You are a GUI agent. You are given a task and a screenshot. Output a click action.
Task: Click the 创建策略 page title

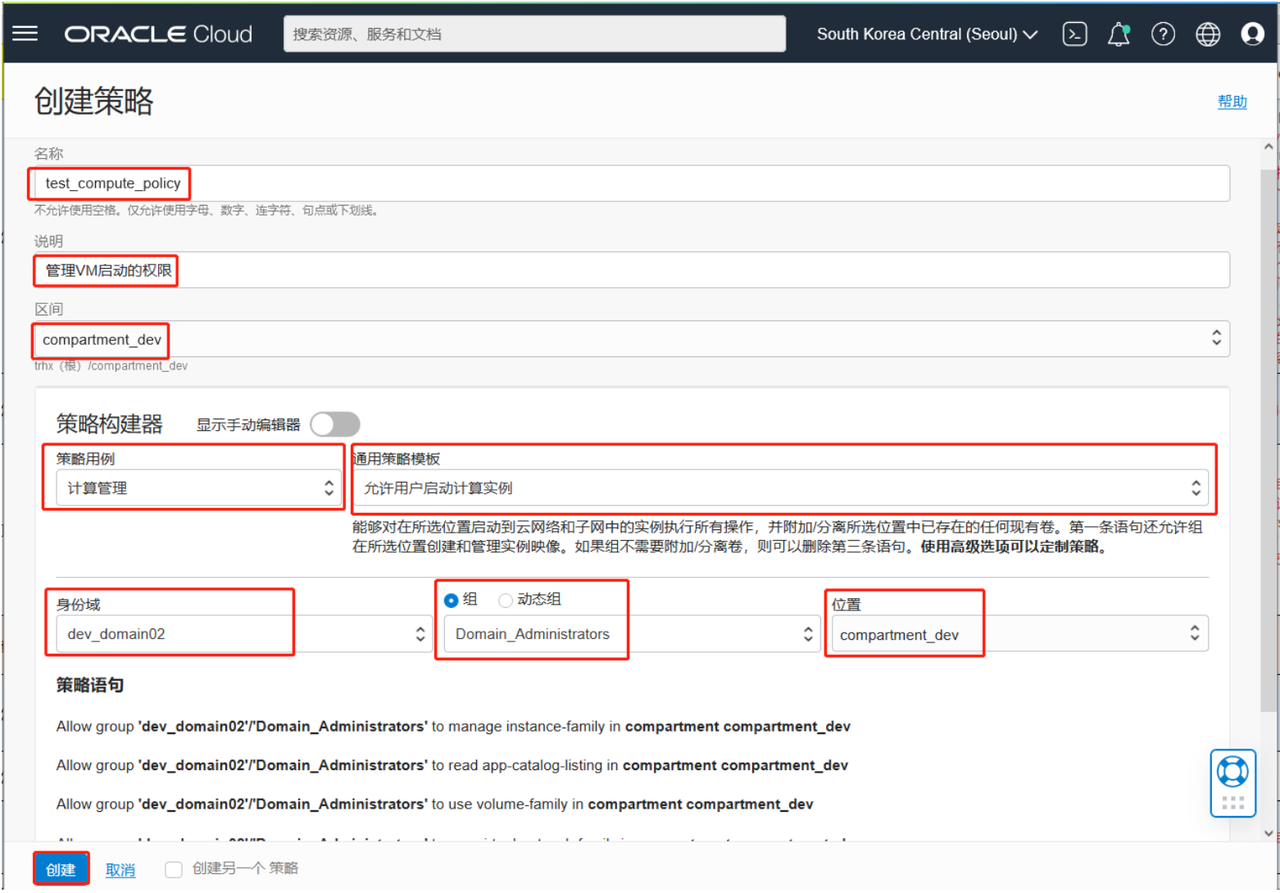(x=94, y=101)
